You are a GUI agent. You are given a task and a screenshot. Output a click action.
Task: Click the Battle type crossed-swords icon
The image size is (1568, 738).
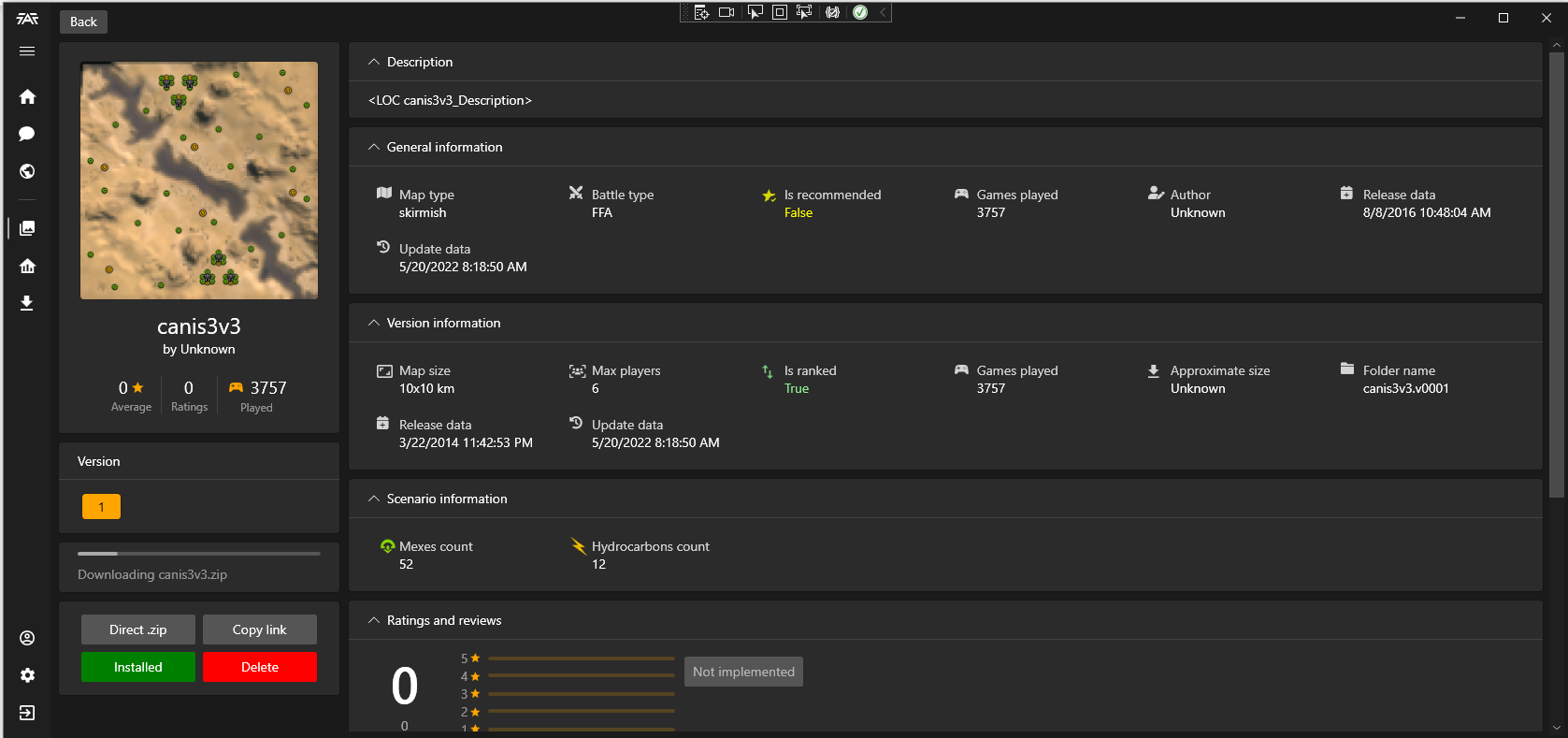pos(576,193)
